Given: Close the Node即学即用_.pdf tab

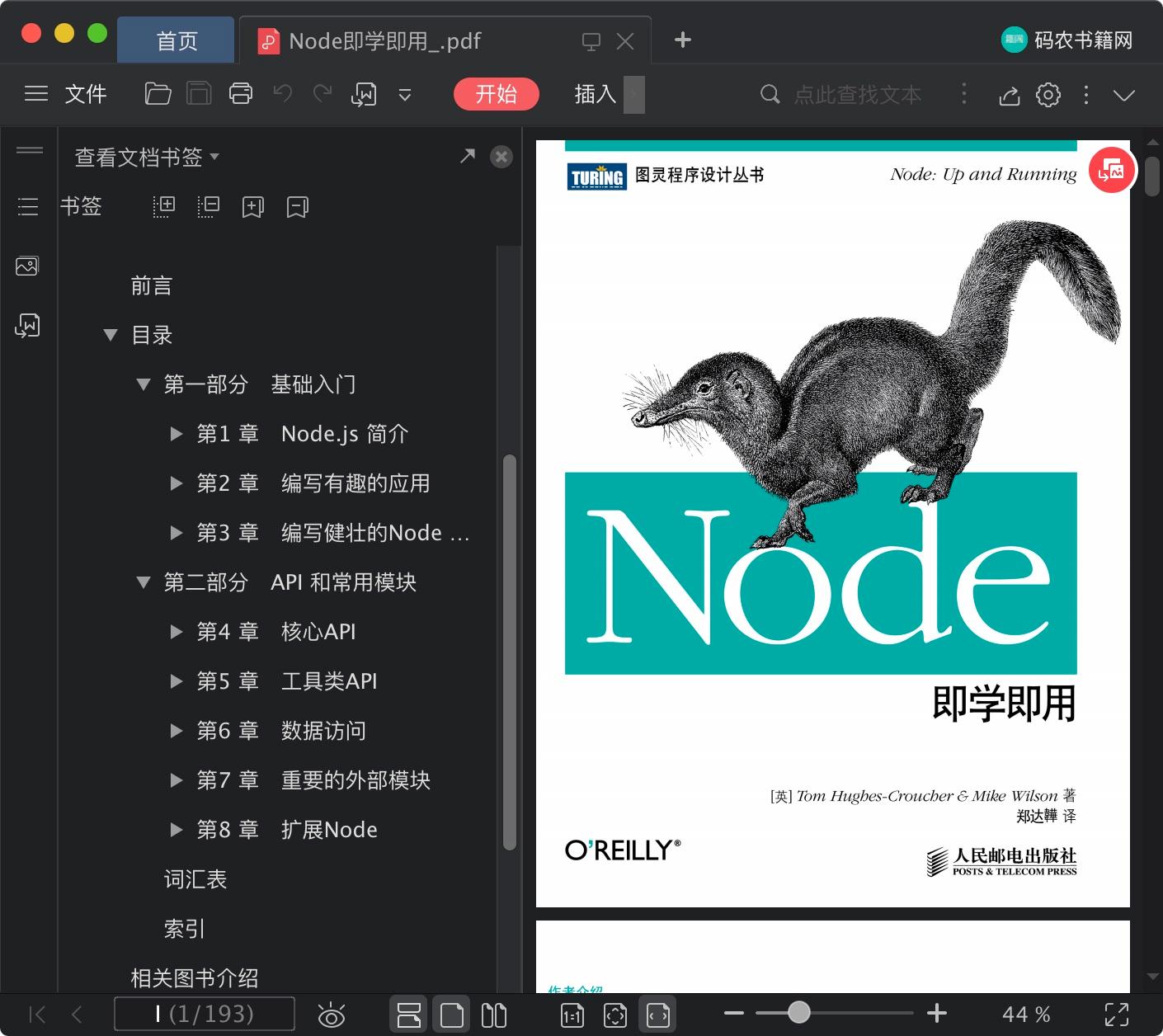Looking at the screenshot, I should (625, 41).
